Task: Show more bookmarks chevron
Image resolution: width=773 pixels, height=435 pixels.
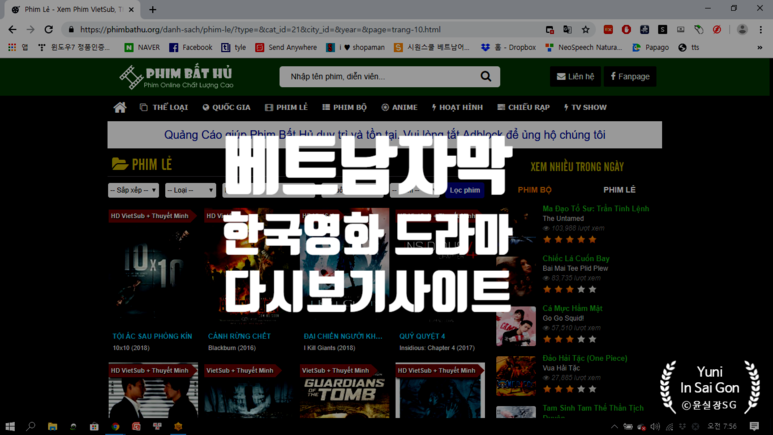Action: point(760,47)
